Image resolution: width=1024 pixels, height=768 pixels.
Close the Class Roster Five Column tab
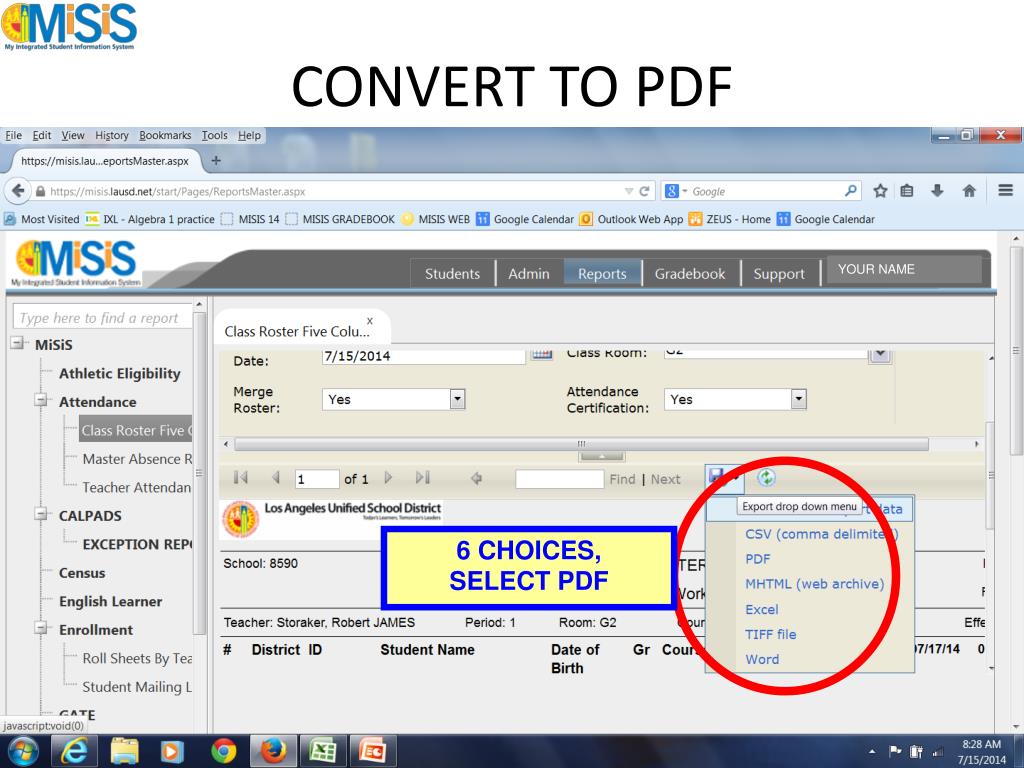pyautogui.click(x=370, y=321)
